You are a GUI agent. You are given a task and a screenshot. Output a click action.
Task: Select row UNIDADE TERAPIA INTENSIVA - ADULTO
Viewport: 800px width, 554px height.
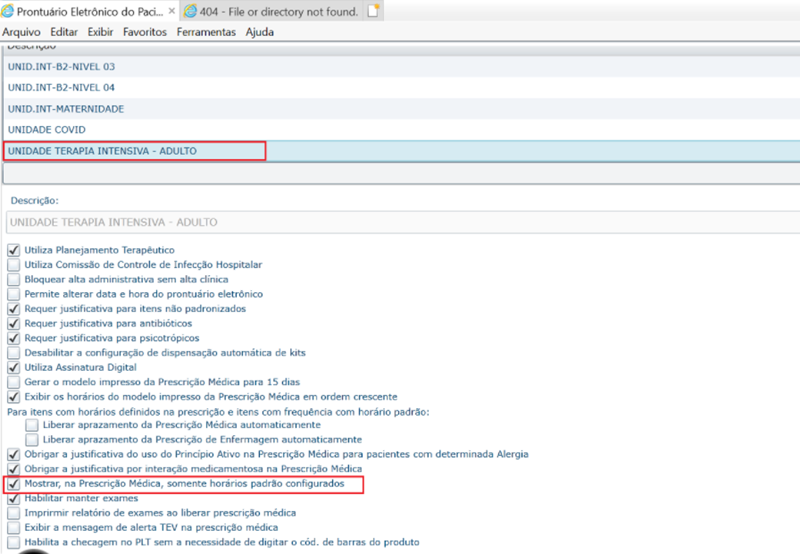click(402, 151)
